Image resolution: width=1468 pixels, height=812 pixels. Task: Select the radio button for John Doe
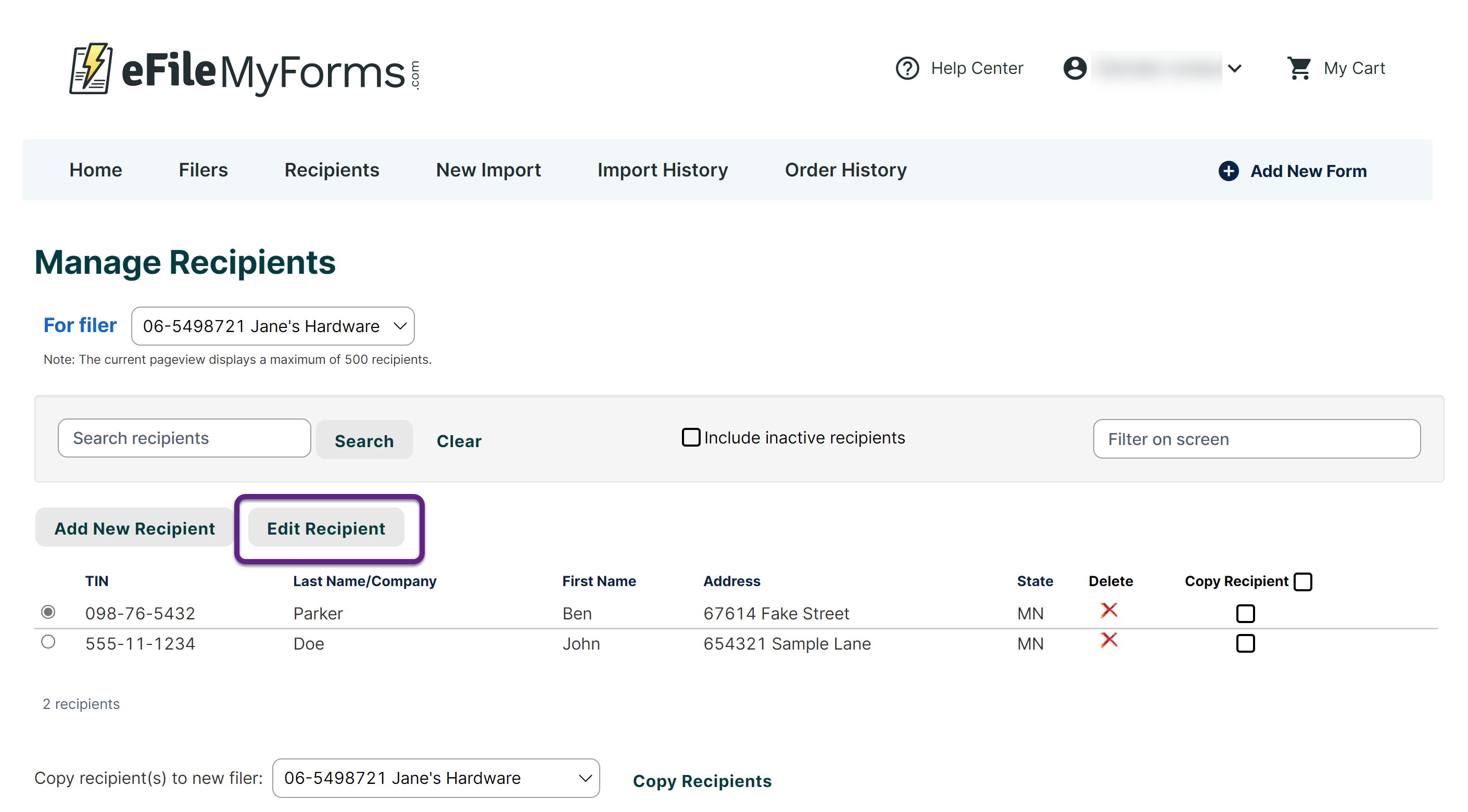click(48, 642)
